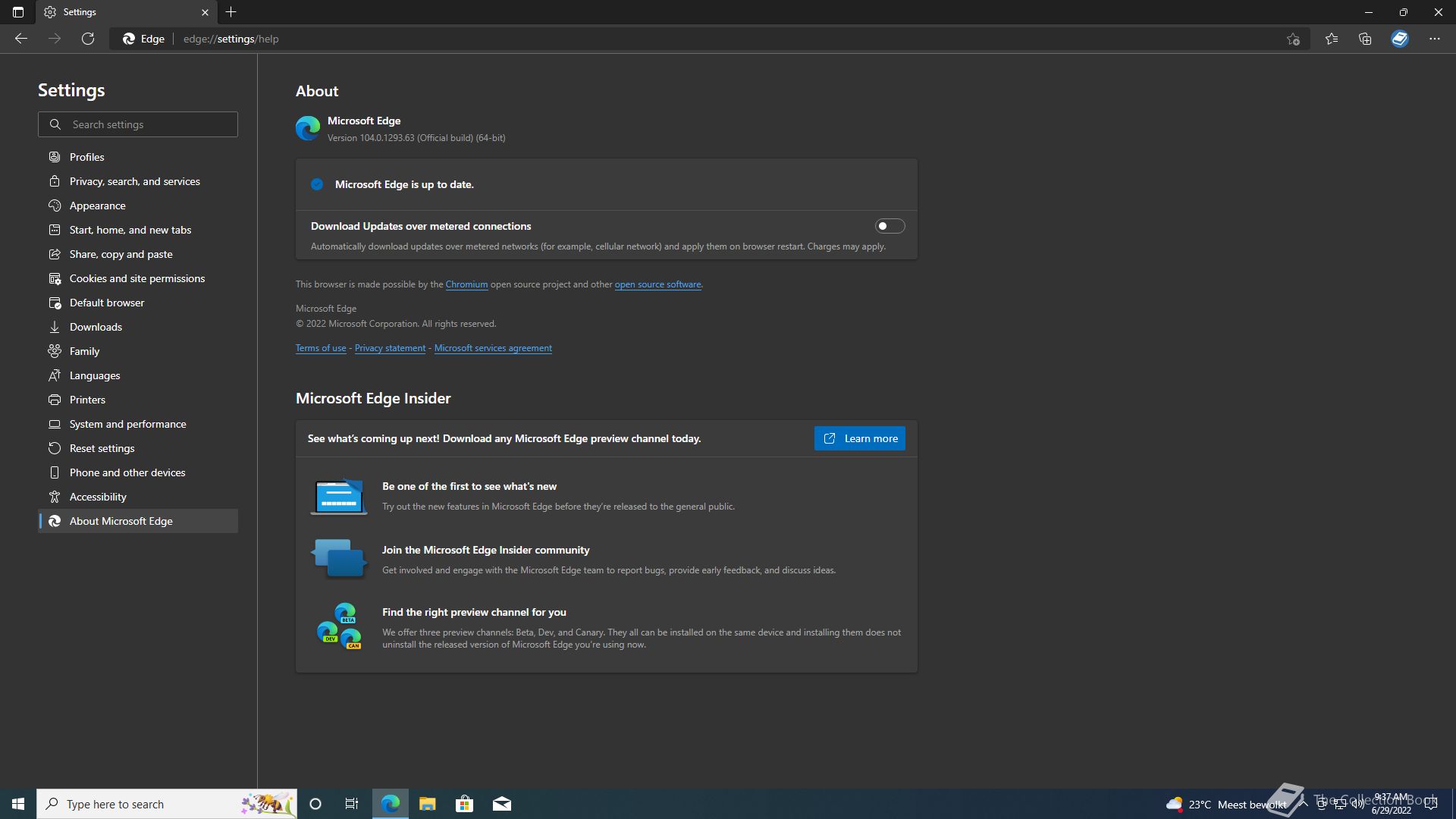Click the laptop icon for first to see
1456x819 pixels.
[338, 497]
